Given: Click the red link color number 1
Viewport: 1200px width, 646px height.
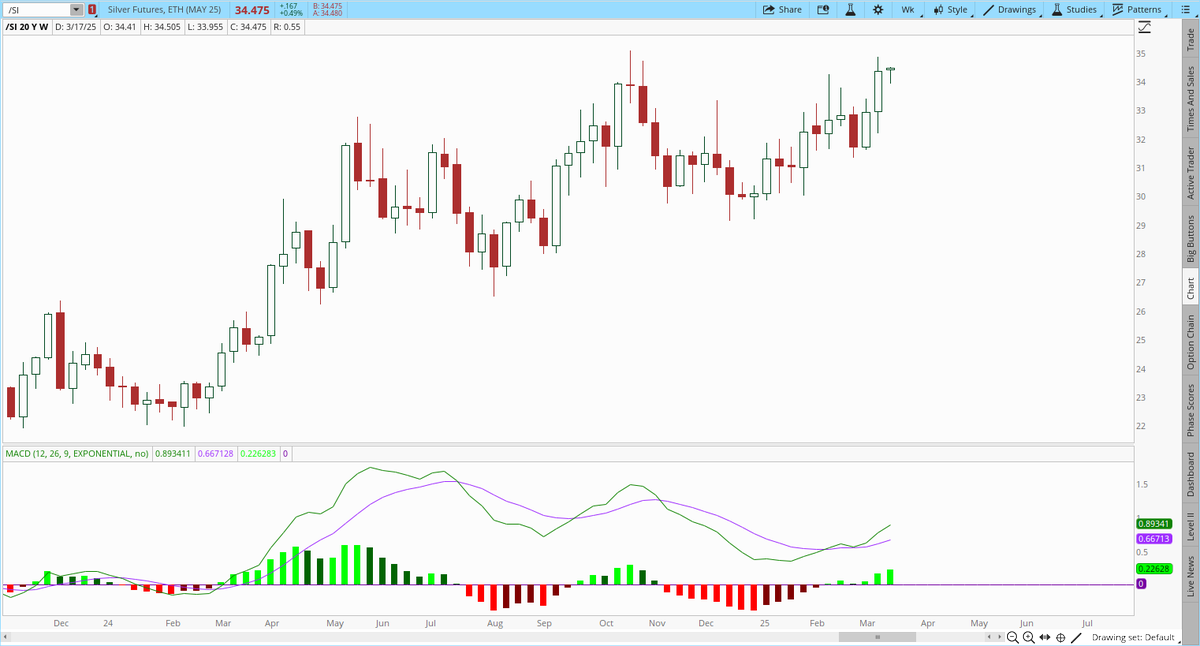Looking at the screenshot, I should (x=92, y=9).
